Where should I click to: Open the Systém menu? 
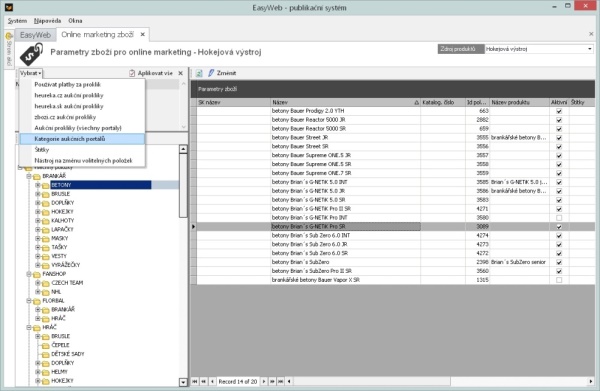[x=17, y=21]
